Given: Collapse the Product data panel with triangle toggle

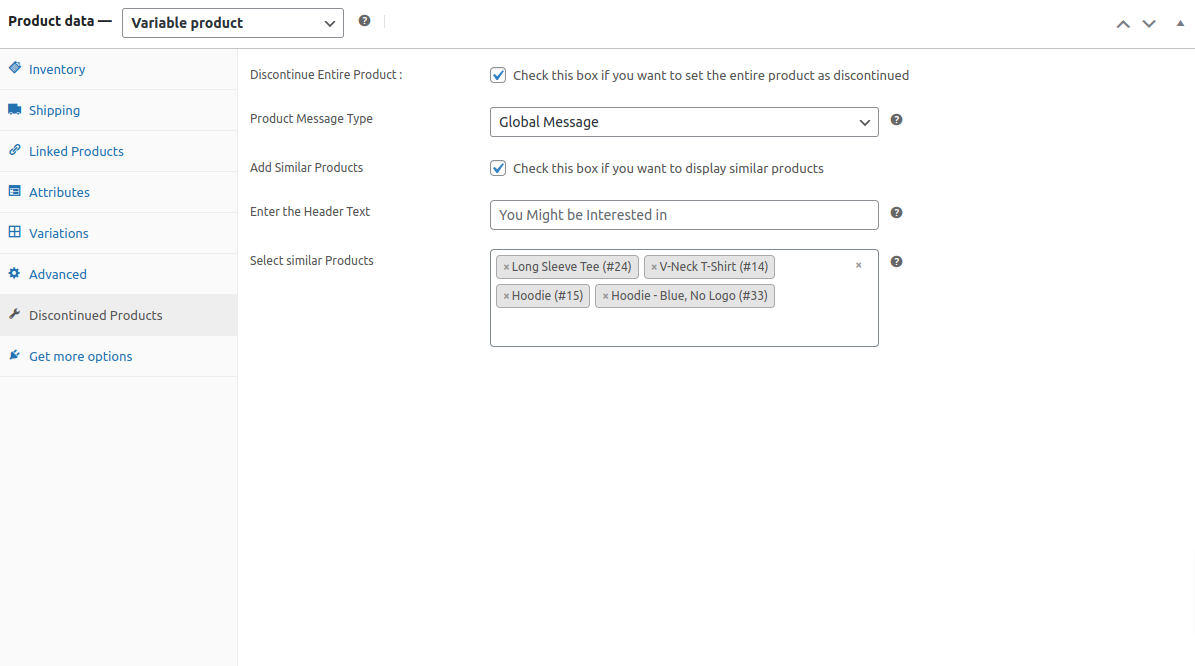Looking at the screenshot, I should coord(1178,23).
